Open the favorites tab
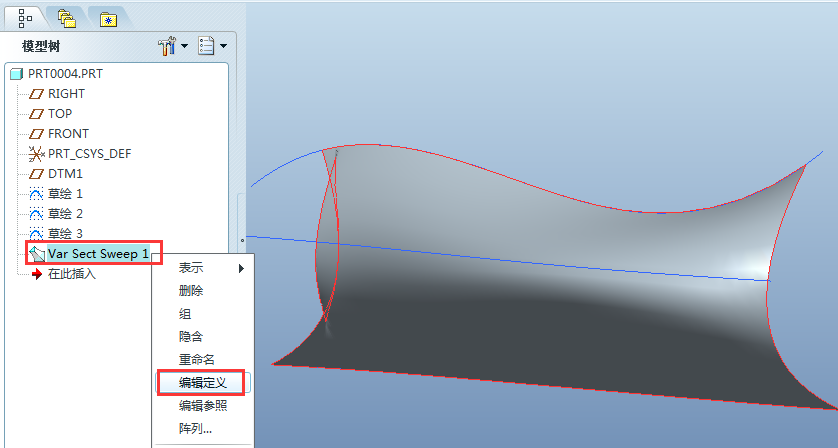The width and height of the screenshot is (838, 448). click(106, 16)
